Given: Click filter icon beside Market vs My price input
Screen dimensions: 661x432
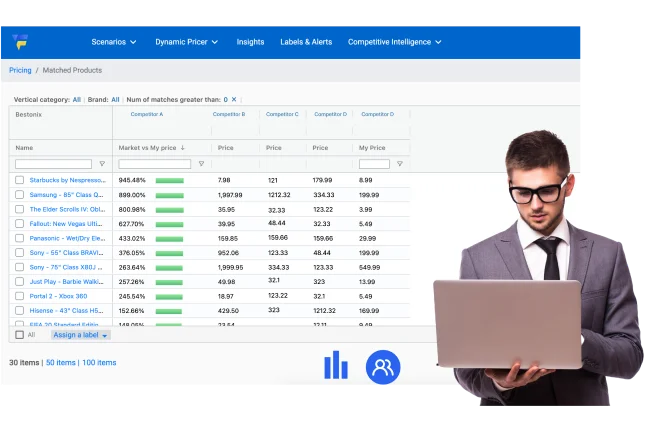Looking at the screenshot, I should click(x=200, y=164).
